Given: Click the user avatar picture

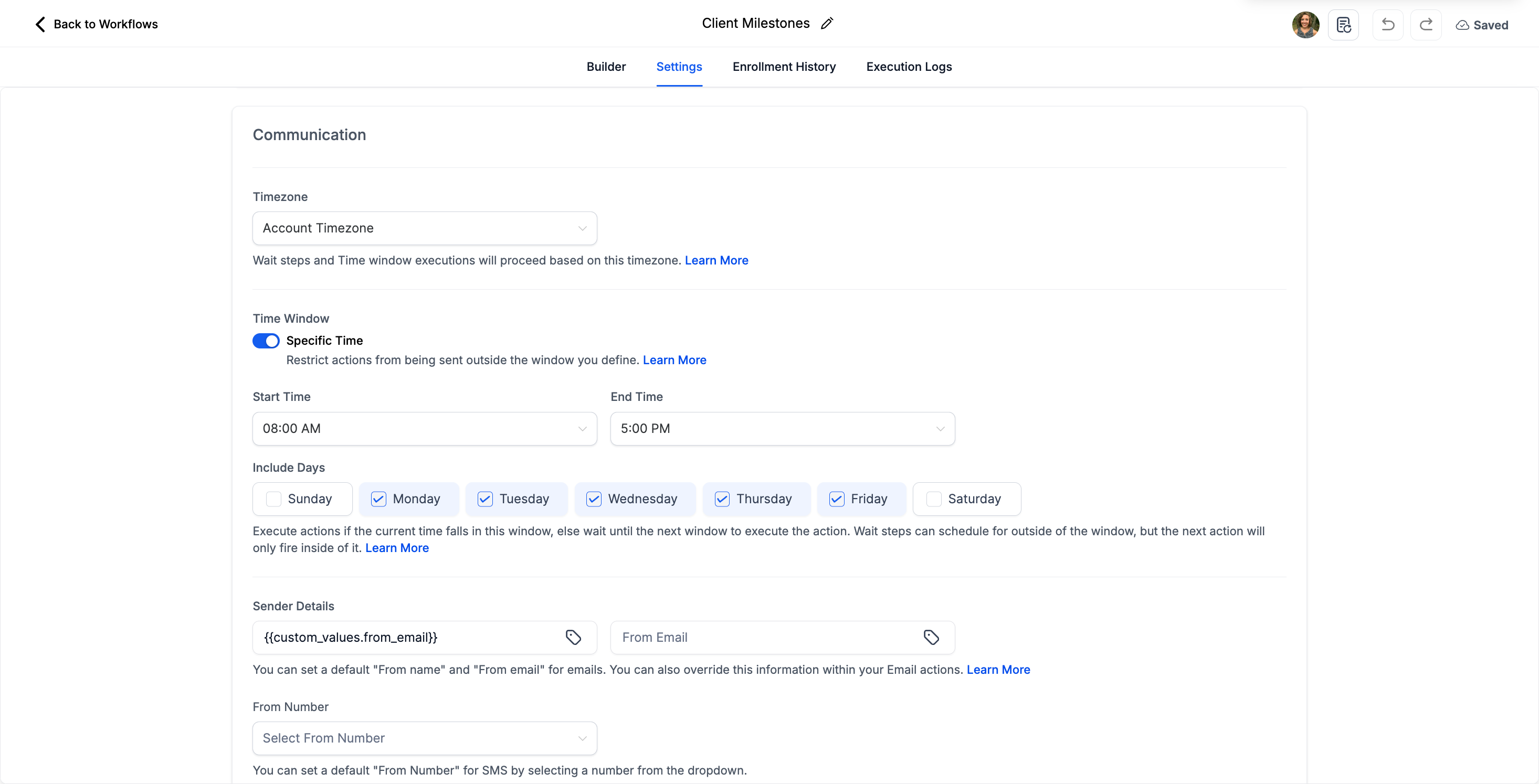Looking at the screenshot, I should tap(1305, 25).
